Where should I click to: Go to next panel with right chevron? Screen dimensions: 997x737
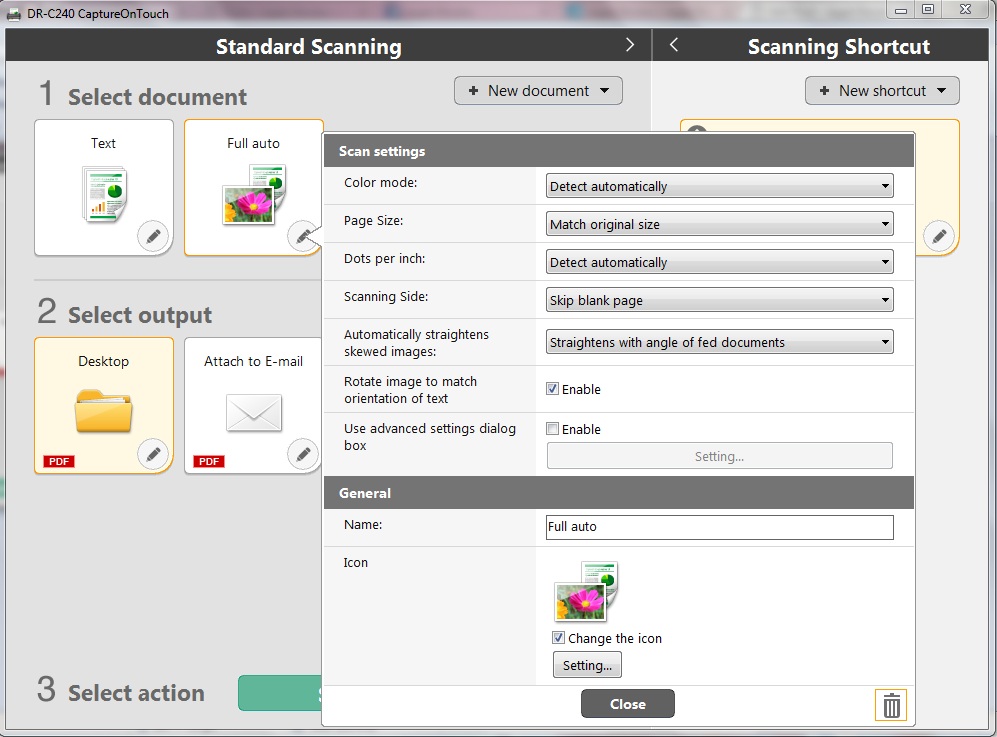630,45
